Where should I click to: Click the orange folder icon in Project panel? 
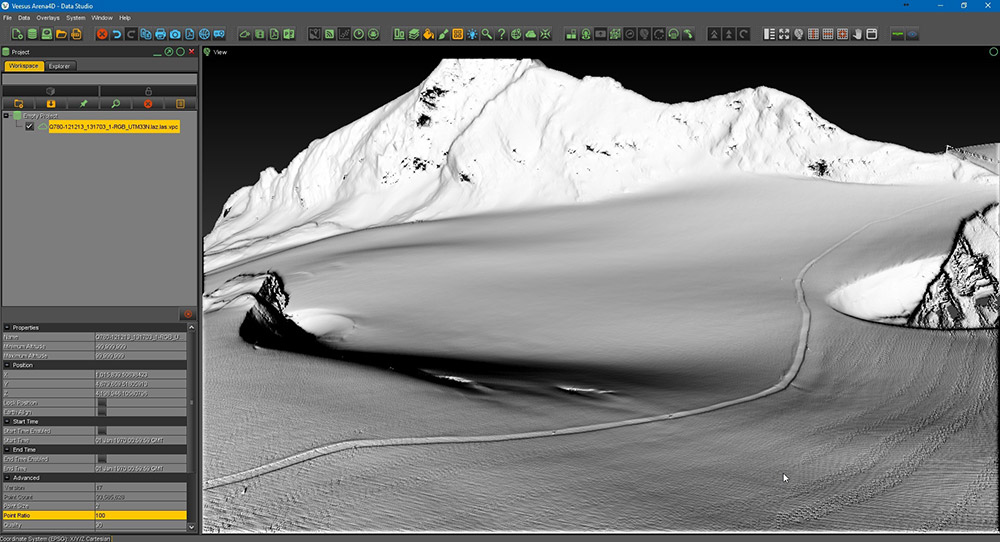18,103
